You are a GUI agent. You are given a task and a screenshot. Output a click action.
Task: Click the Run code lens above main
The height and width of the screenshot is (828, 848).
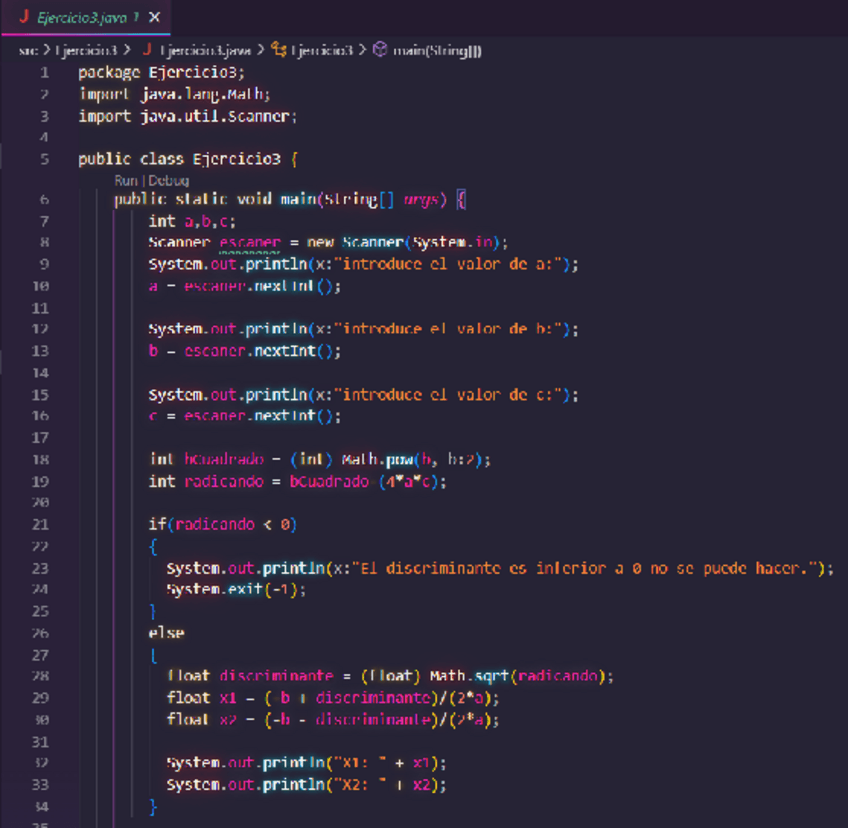tap(125, 181)
